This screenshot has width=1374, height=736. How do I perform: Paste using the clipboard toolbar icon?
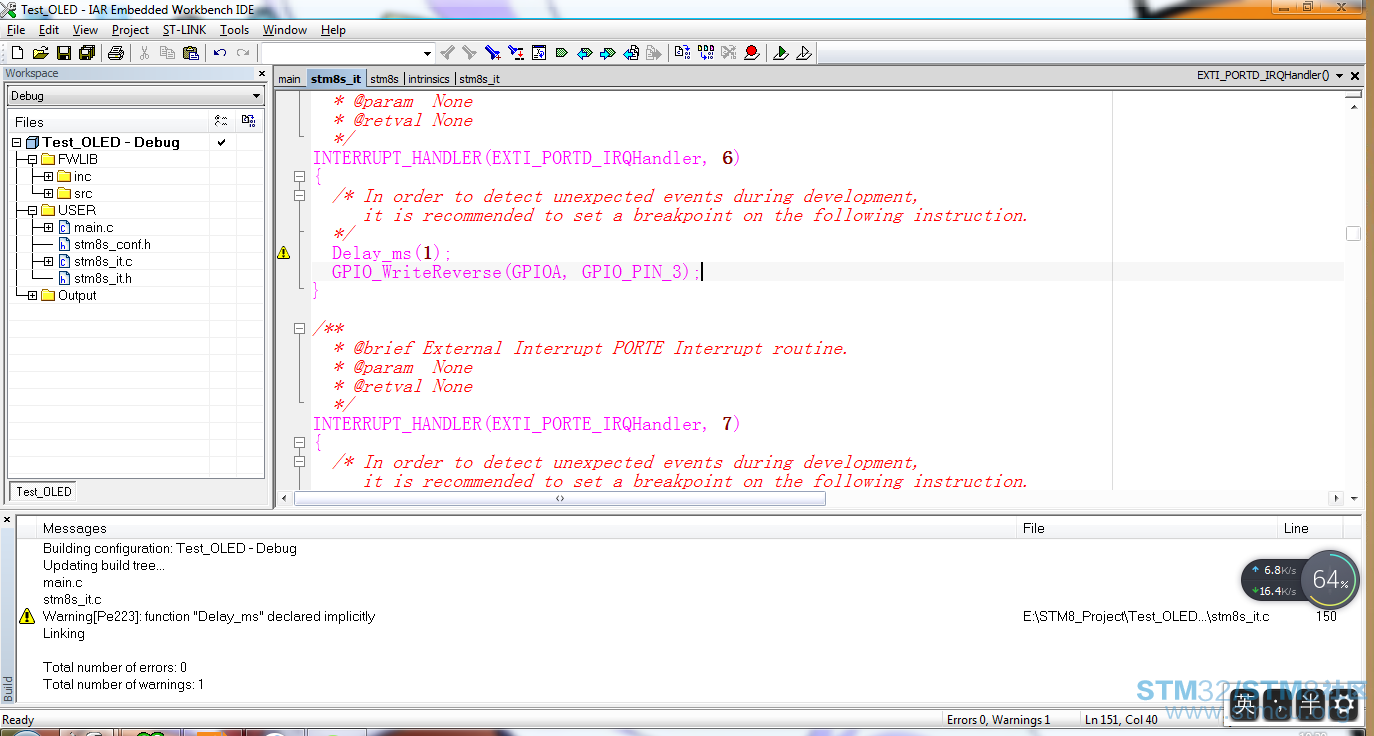(191, 53)
